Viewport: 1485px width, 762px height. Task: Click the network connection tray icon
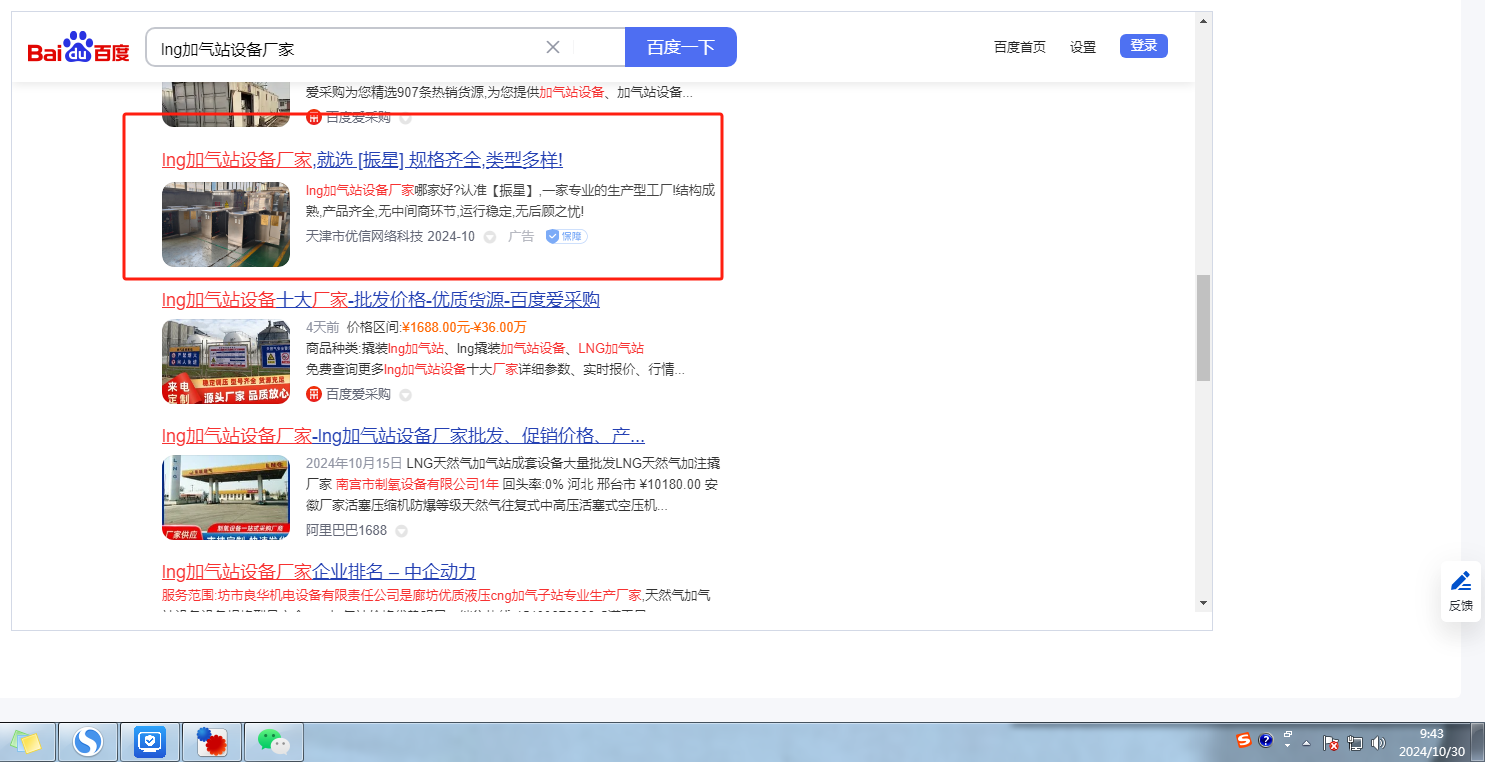[1355, 743]
